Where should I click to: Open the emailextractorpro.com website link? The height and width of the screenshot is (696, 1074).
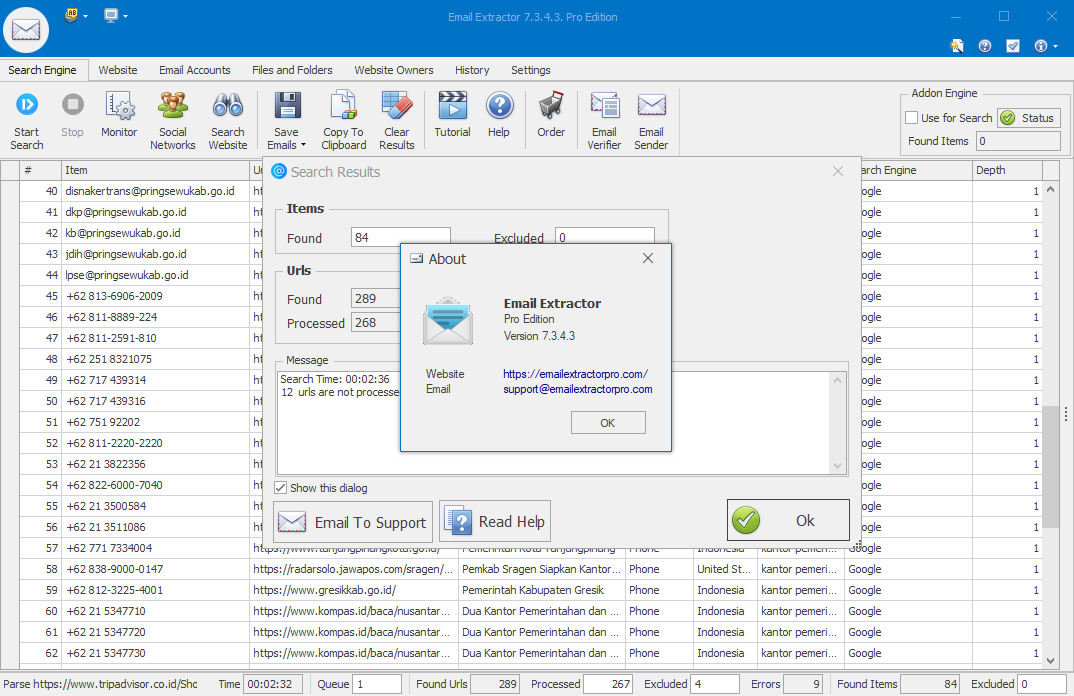[575, 374]
